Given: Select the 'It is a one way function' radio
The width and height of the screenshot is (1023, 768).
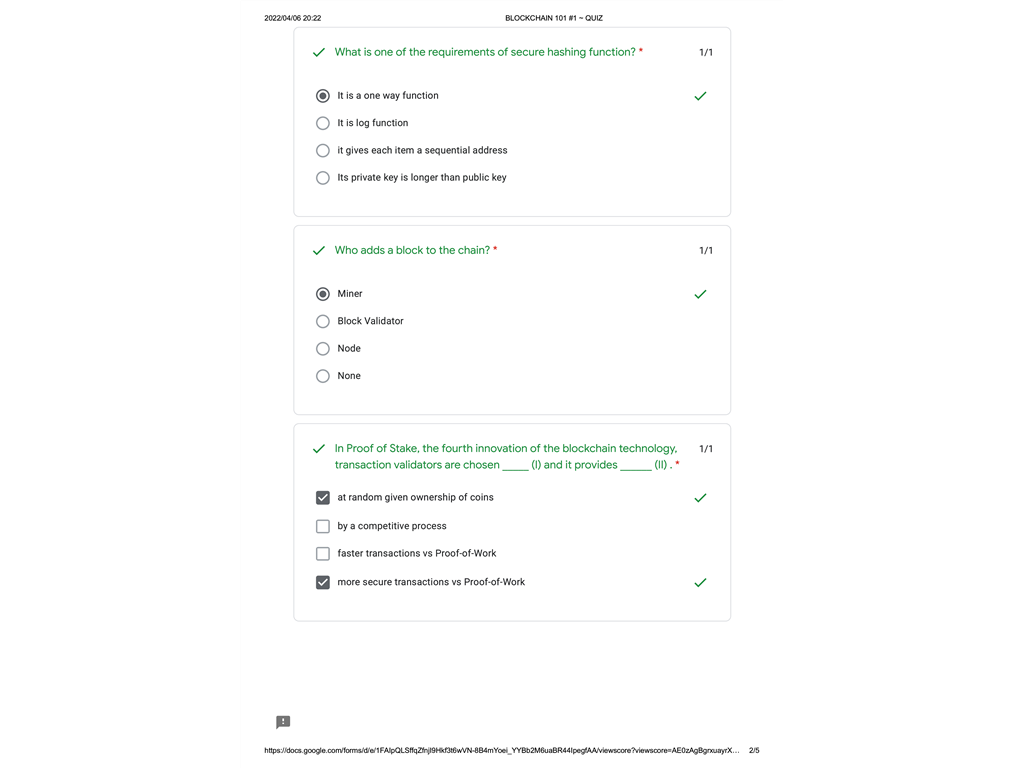Looking at the screenshot, I should coord(322,96).
